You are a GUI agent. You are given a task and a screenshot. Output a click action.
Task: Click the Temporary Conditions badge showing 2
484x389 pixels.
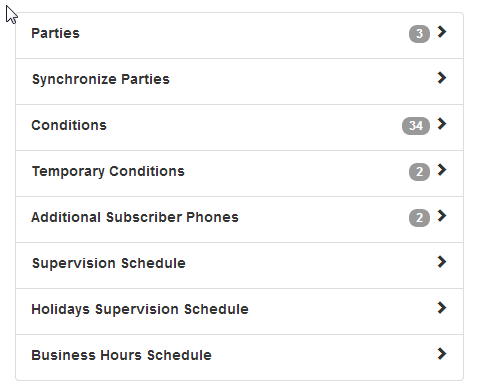[x=419, y=172]
